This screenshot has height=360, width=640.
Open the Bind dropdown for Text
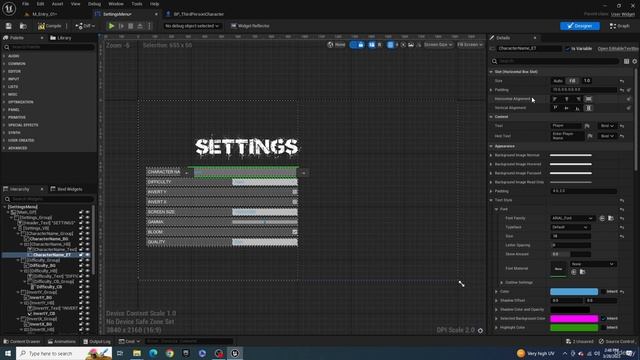(607, 126)
